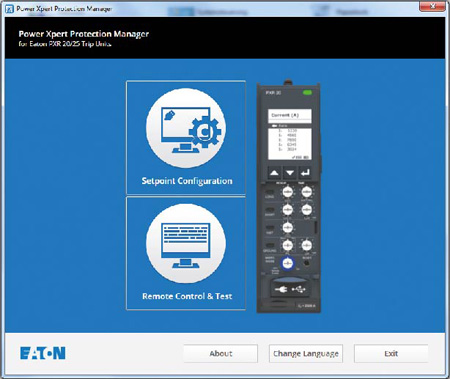Open the Remote Control & Test monitor icon
Screen dimensions: 450x379
(x=186, y=244)
